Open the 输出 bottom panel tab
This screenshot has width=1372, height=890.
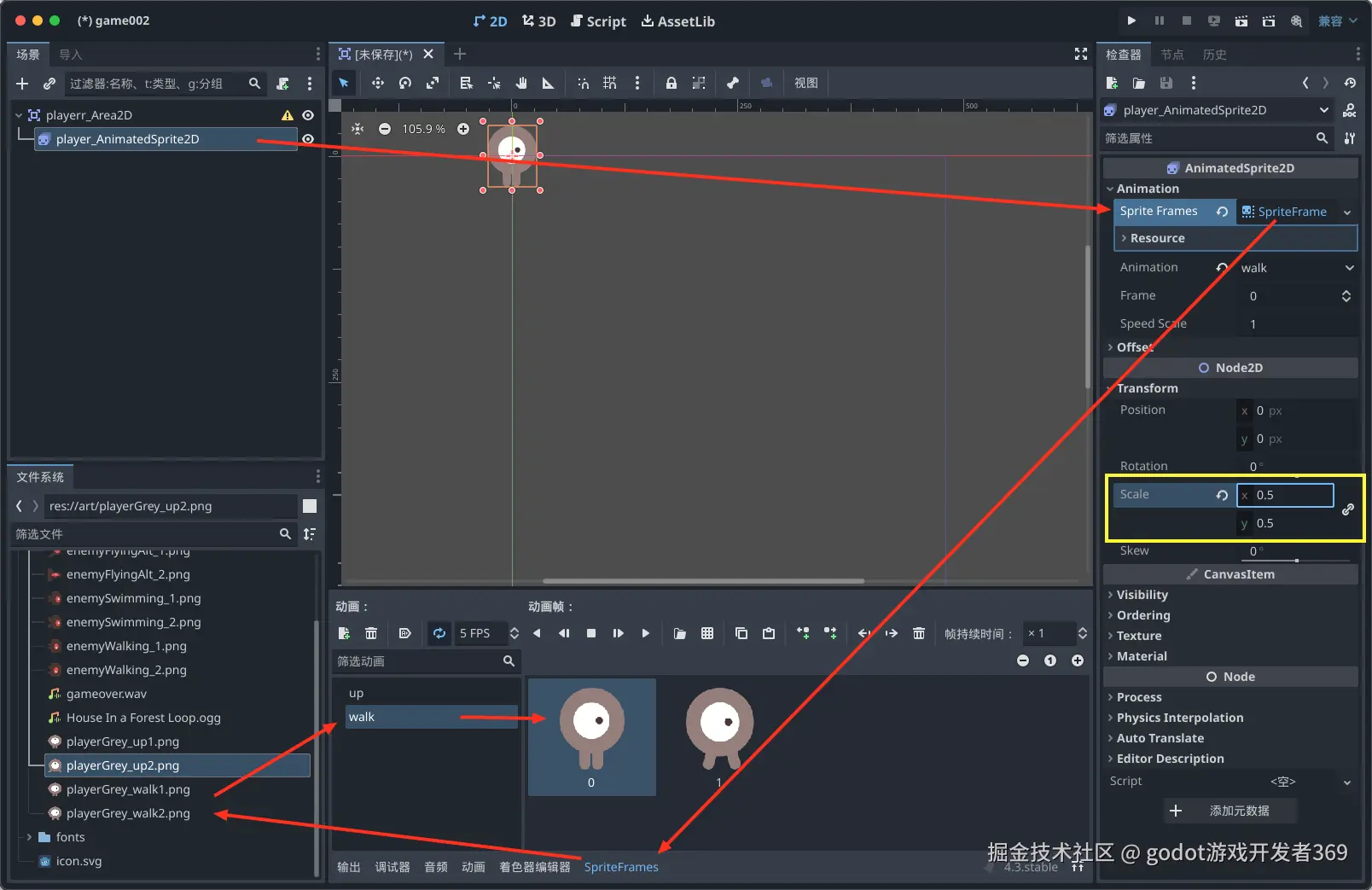coord(349,867)
